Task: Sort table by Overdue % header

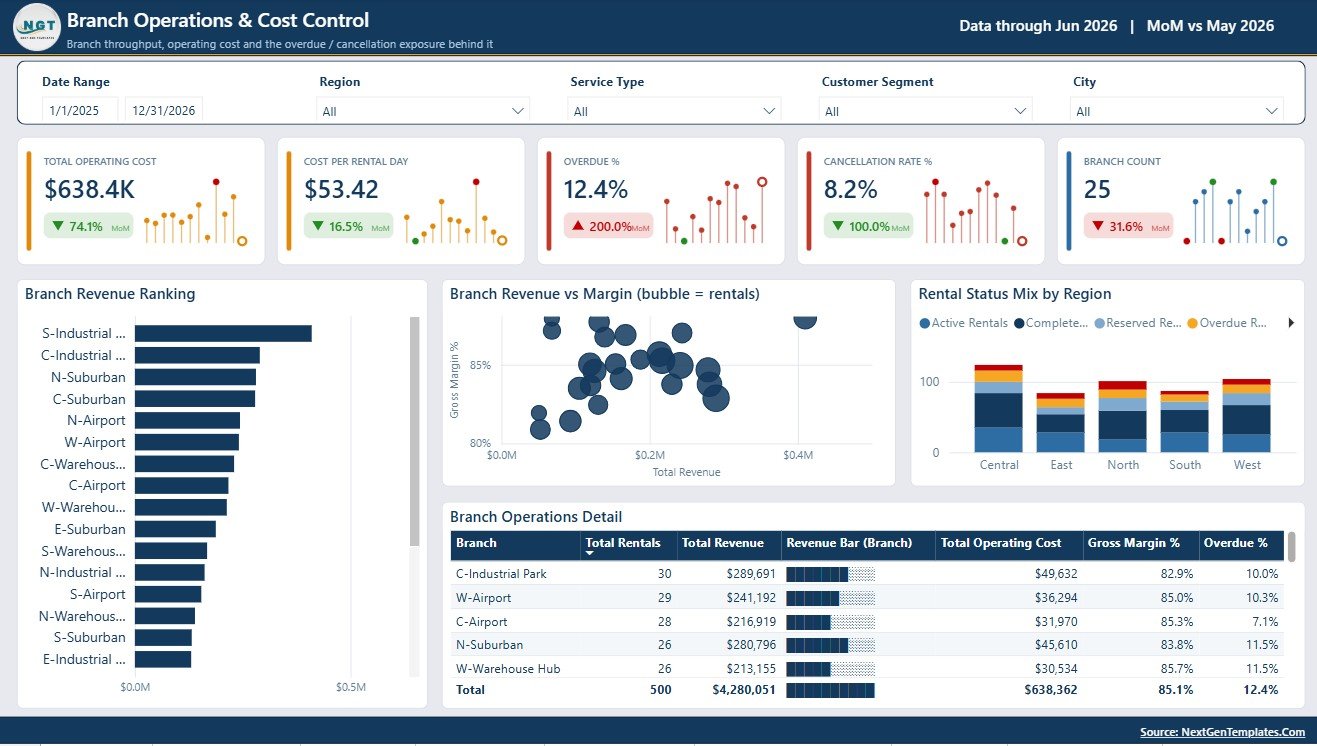Action: point(1241,543)
